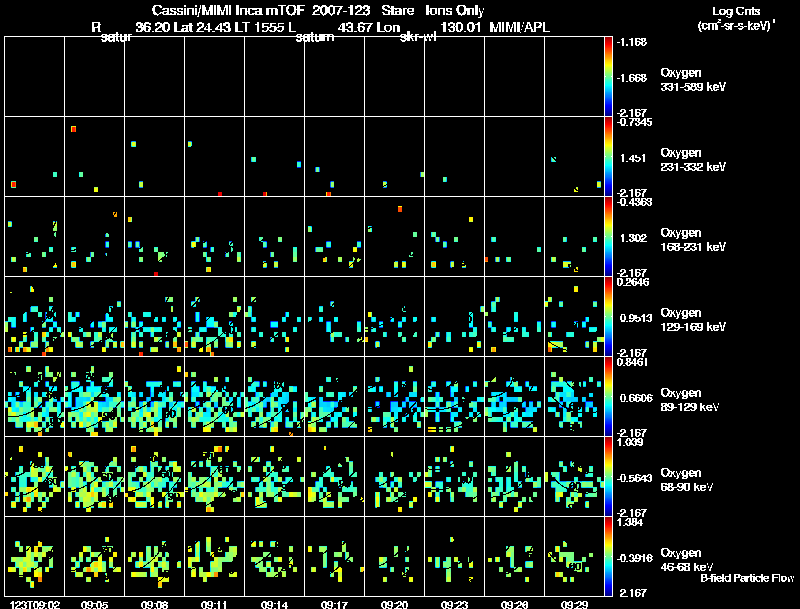Click the color bar for Oxygen 331-589 keV
Viewport: 800px width, 609px height.
608,77
